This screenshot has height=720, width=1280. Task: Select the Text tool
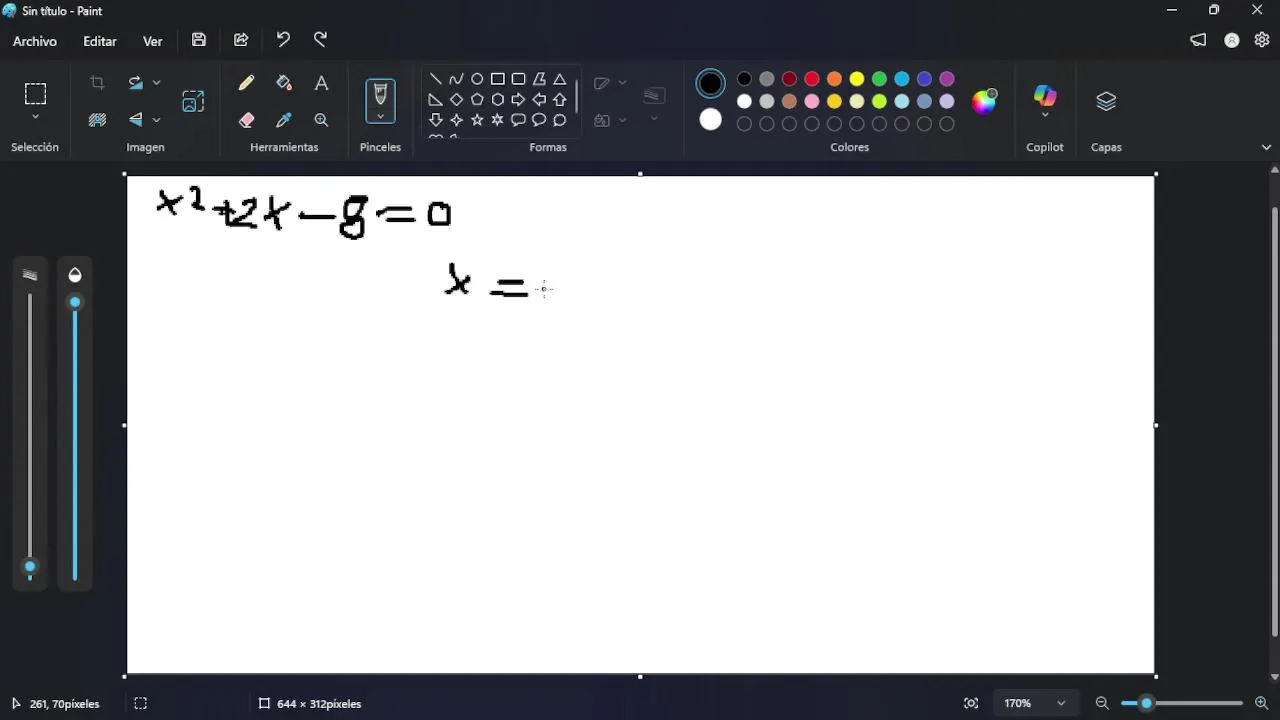tap(321, 83)
